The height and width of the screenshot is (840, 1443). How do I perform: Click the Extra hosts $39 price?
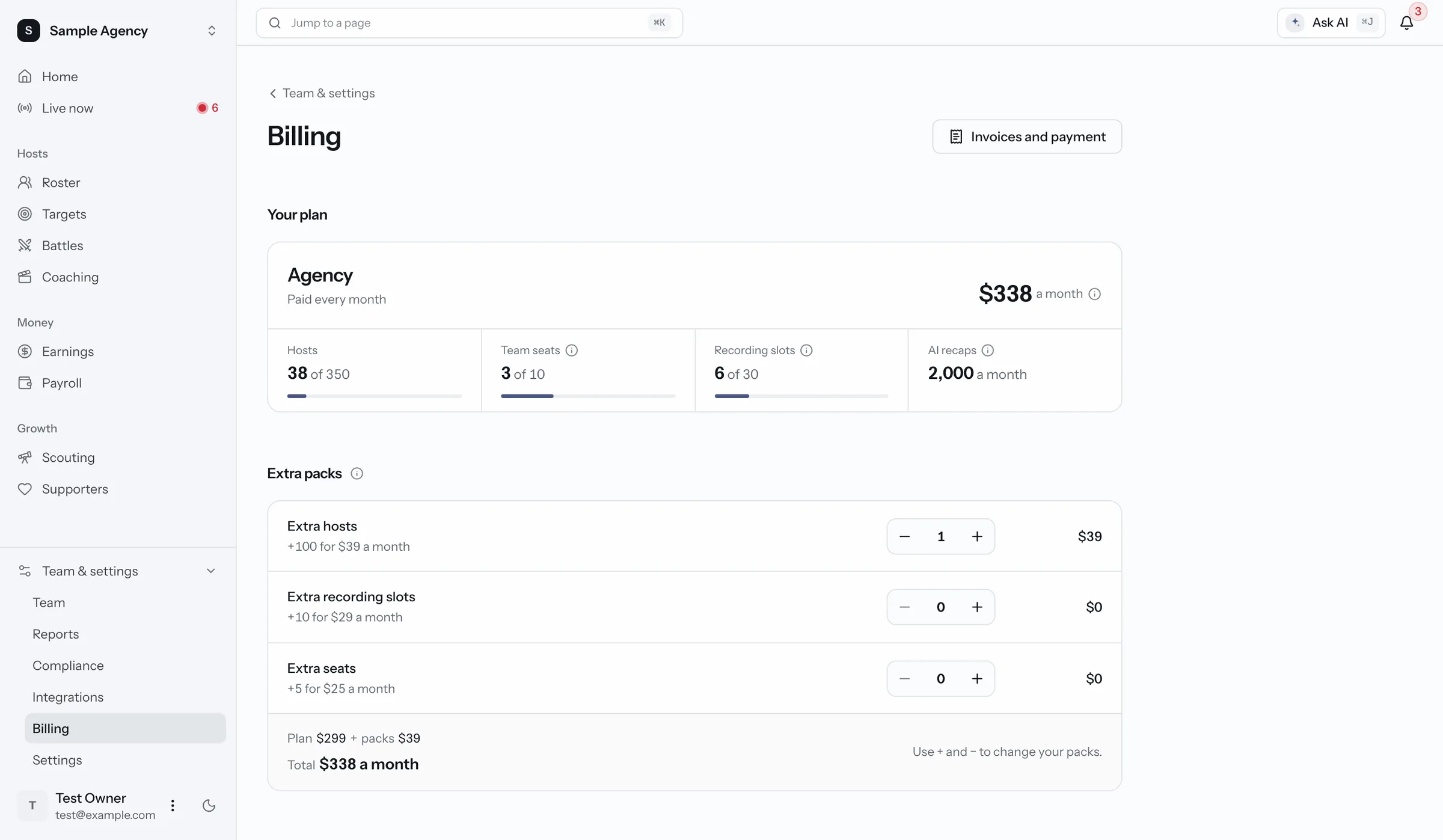pos(1089,536)
